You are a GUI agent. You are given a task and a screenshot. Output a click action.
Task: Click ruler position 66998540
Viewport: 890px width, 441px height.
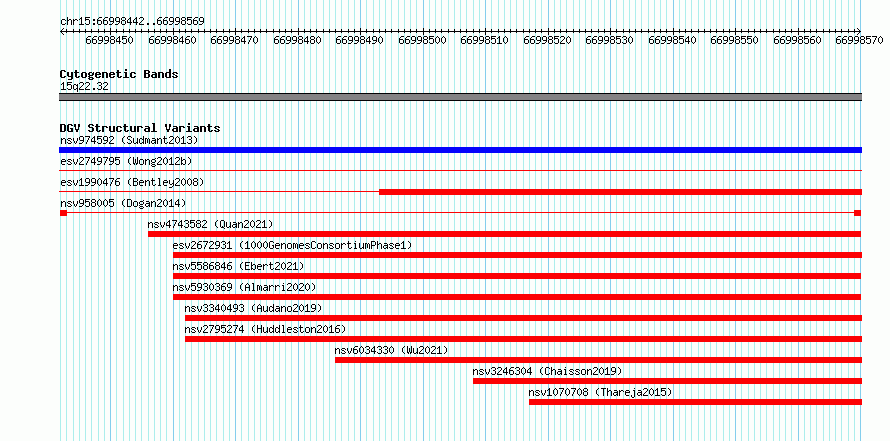pyautogui.click(x=672, y=40)
